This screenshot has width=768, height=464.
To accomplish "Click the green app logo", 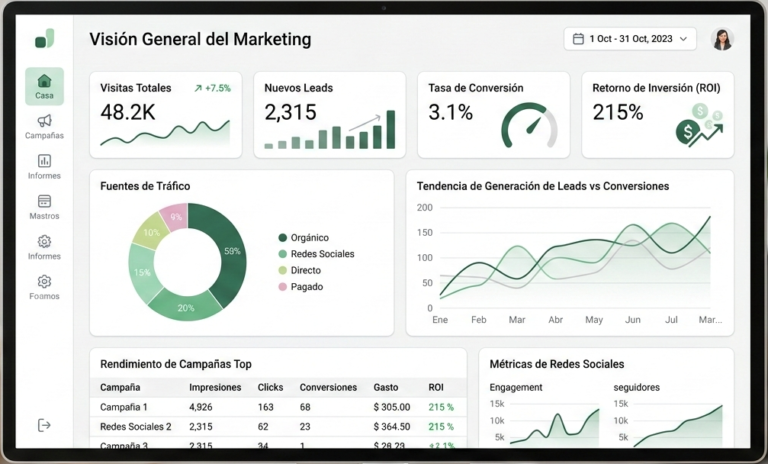I will pyautogui.click(x=44, y=39).
